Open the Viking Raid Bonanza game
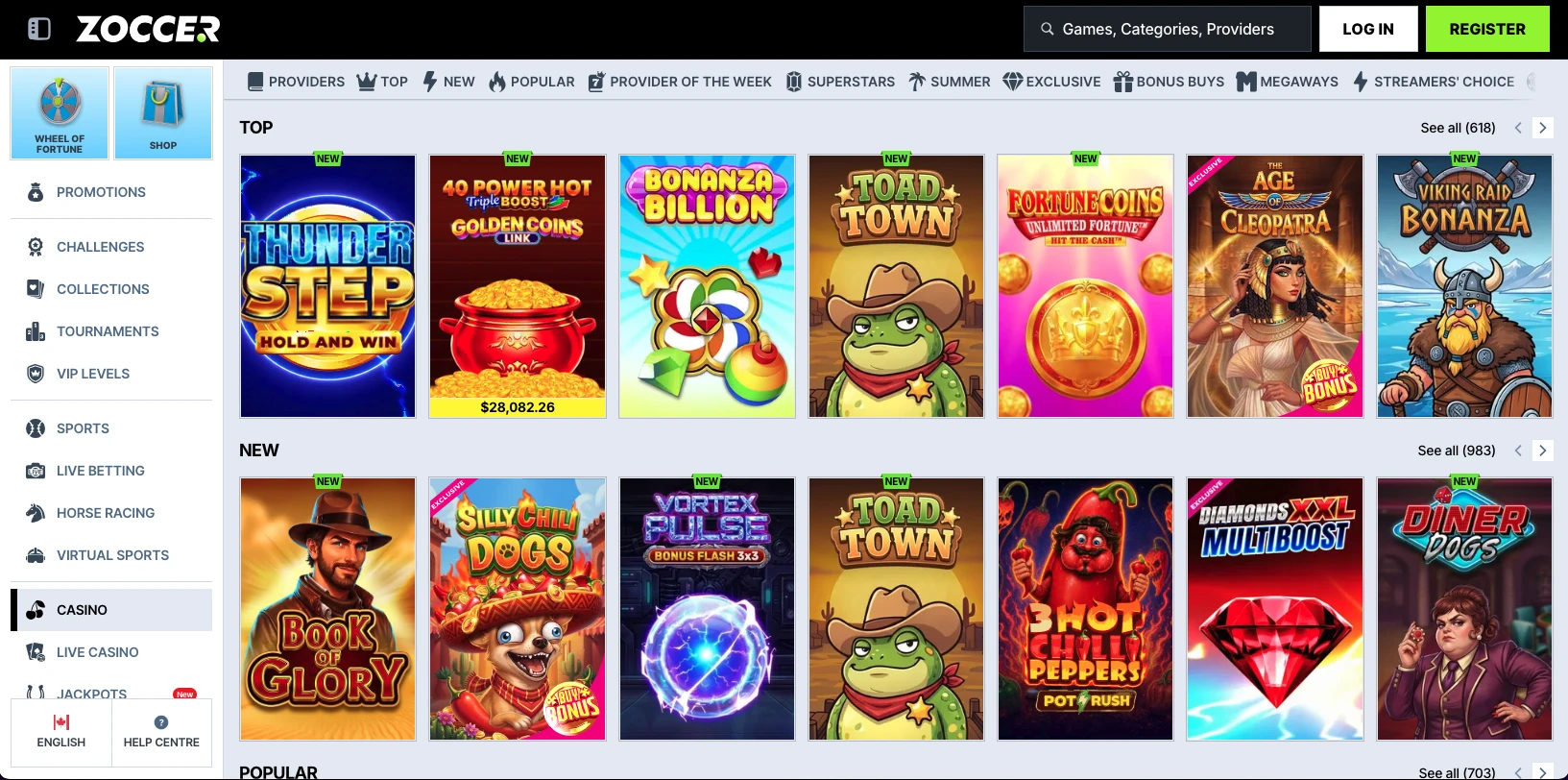The width and height of the screenshot is (1568, 780). (1464, 286)
